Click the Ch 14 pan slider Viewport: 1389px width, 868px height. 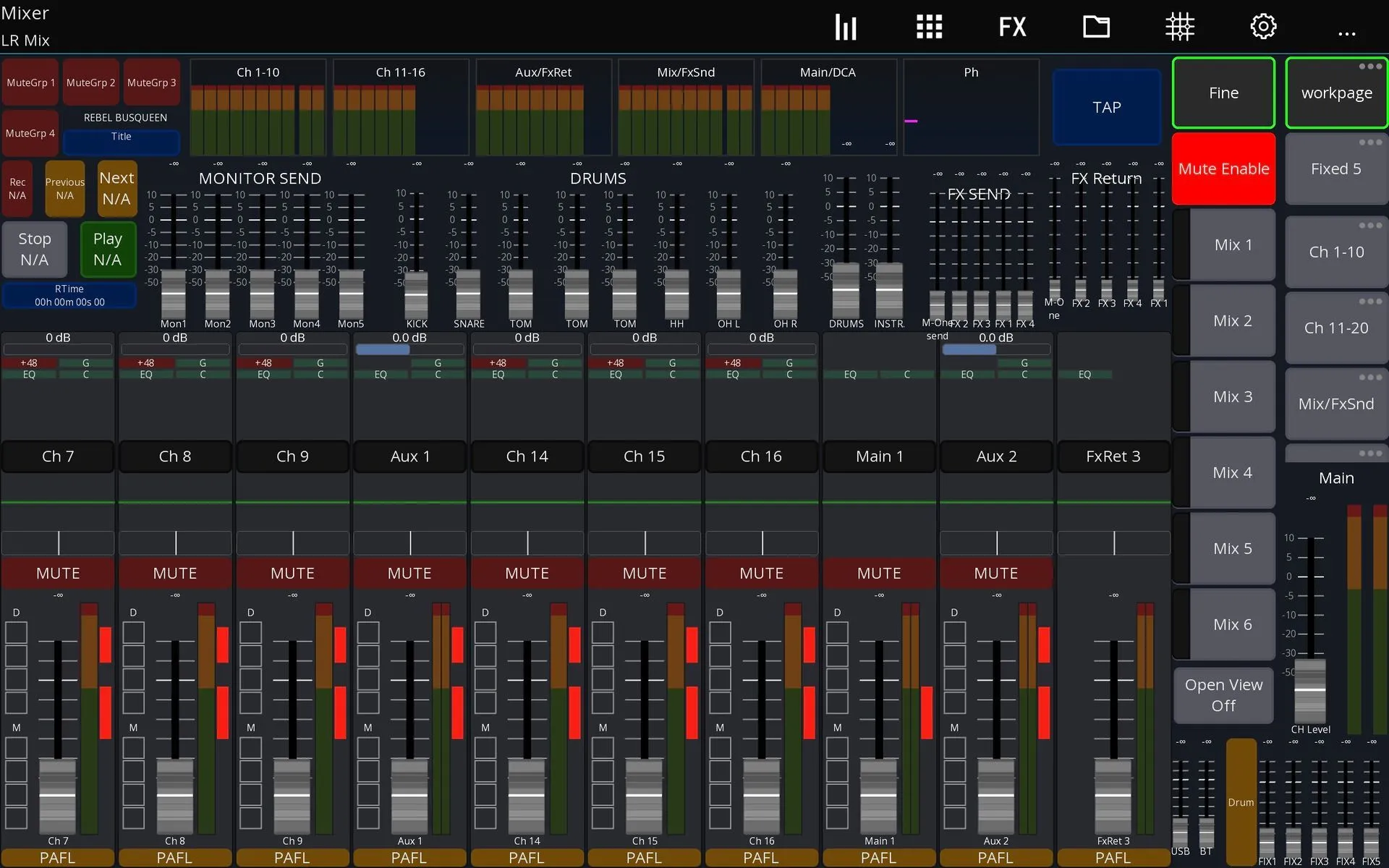[x=527, y=542]
